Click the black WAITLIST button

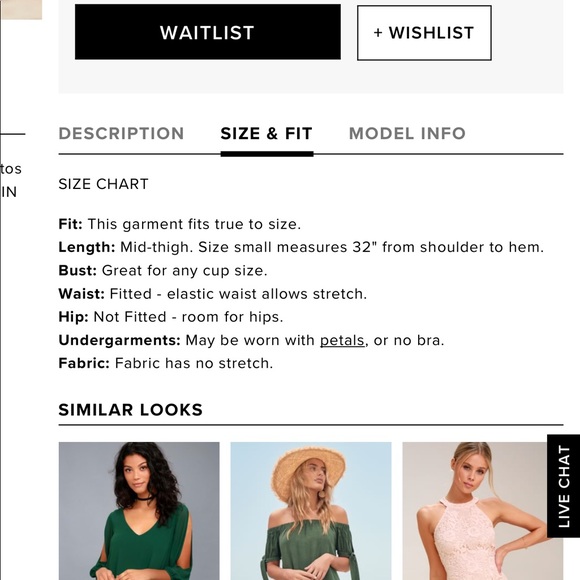pyautogui.click(x=208, y=32)
